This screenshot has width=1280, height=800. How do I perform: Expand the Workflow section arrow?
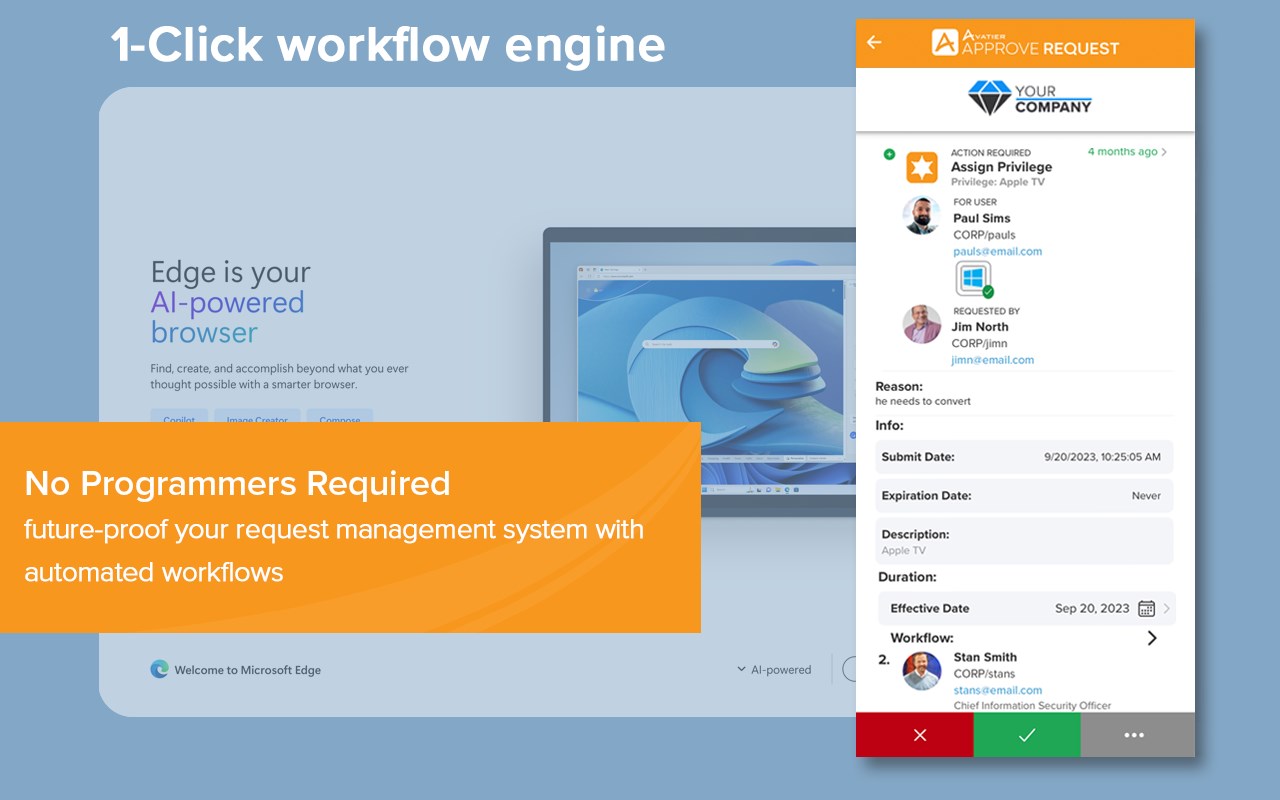[1152, 638]
